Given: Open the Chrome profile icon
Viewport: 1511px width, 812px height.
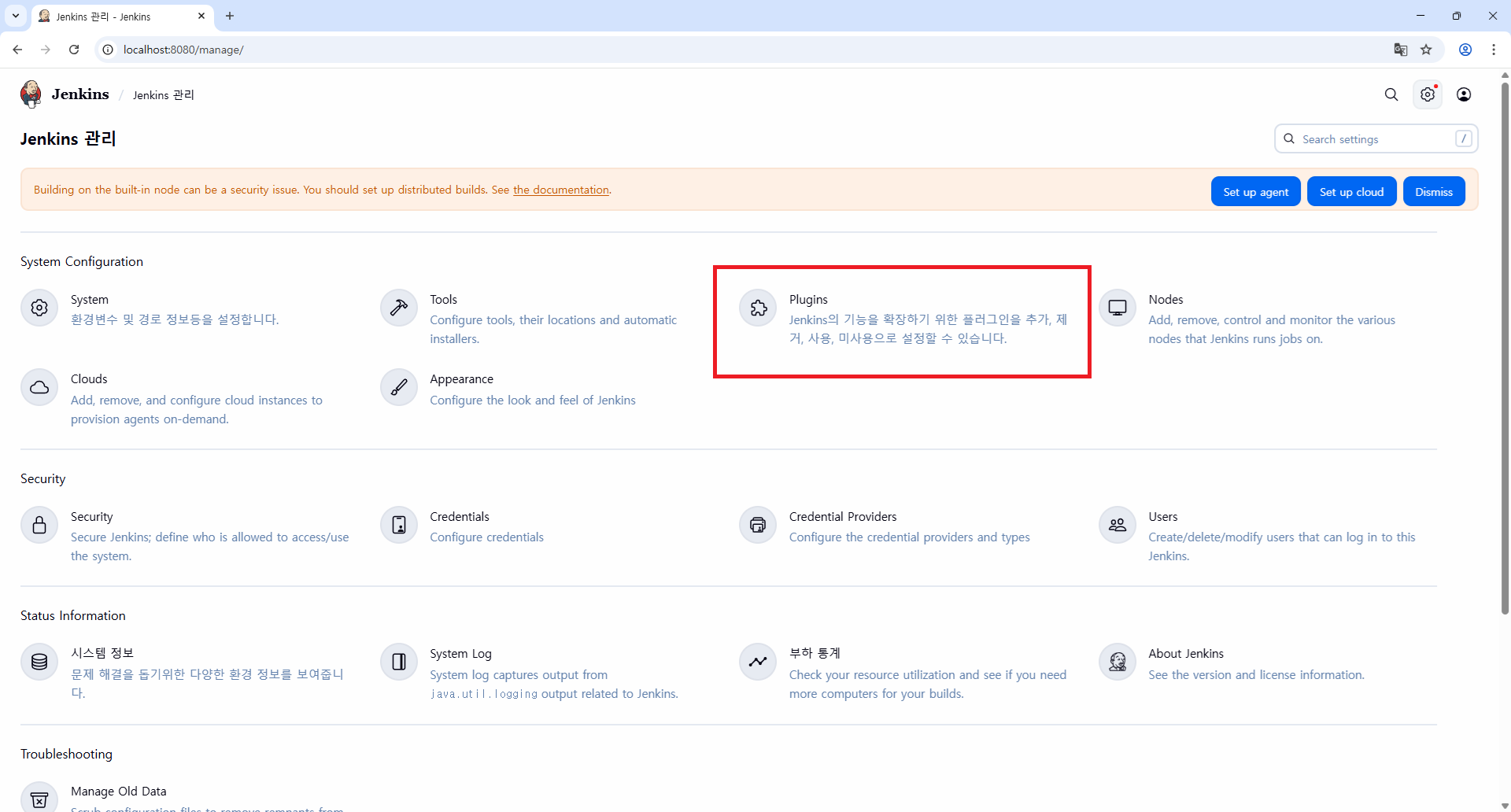Looking at the screenshot, I should pos(1465,50).
